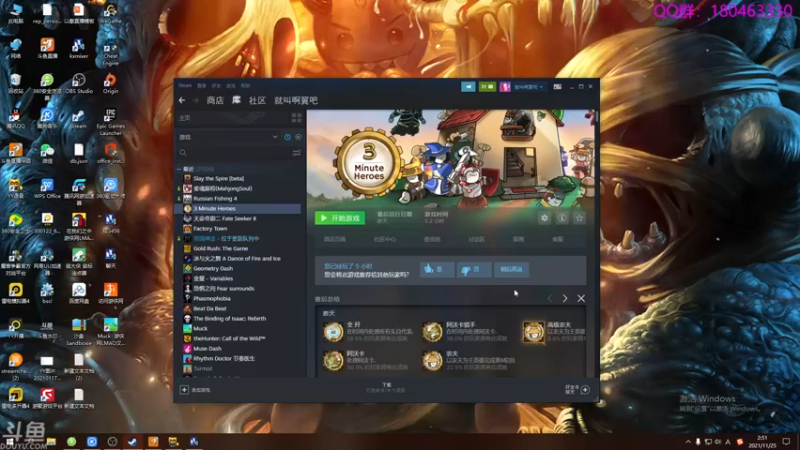Open the 社区 (Community) tab
800x450 pixels.
[x=257, y=101]
